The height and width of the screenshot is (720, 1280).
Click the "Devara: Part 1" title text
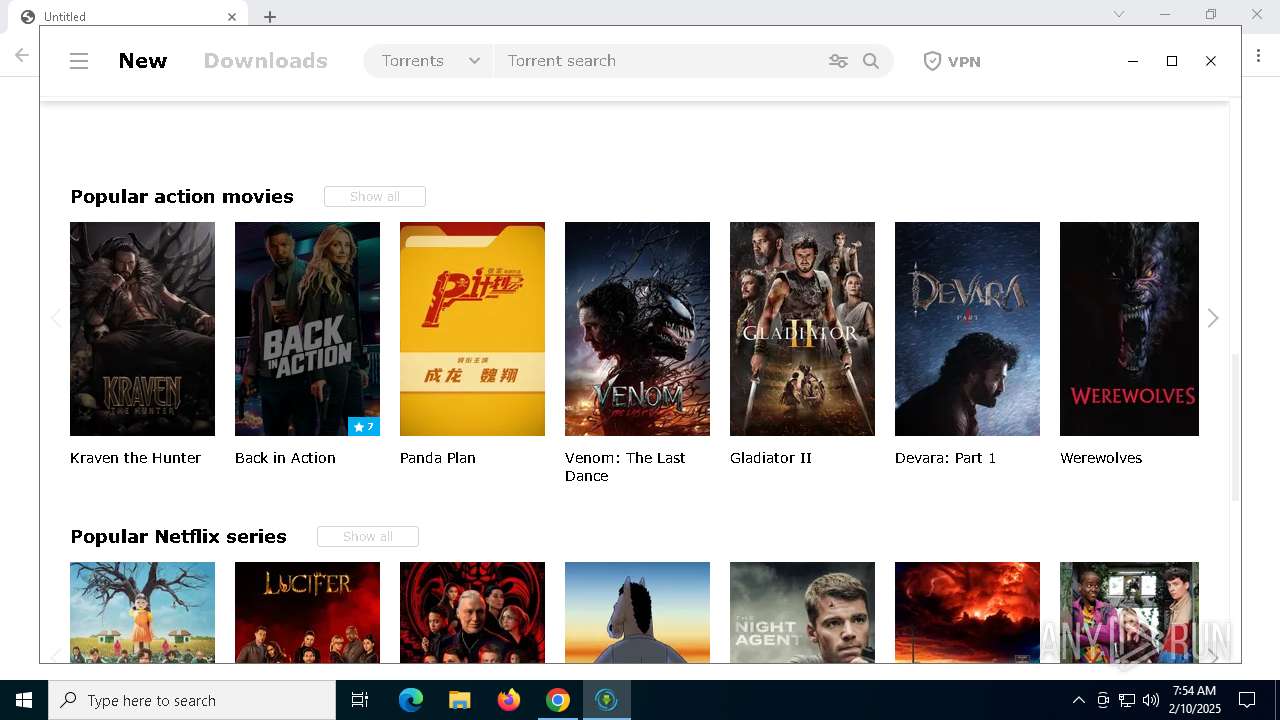coord(945,458)
